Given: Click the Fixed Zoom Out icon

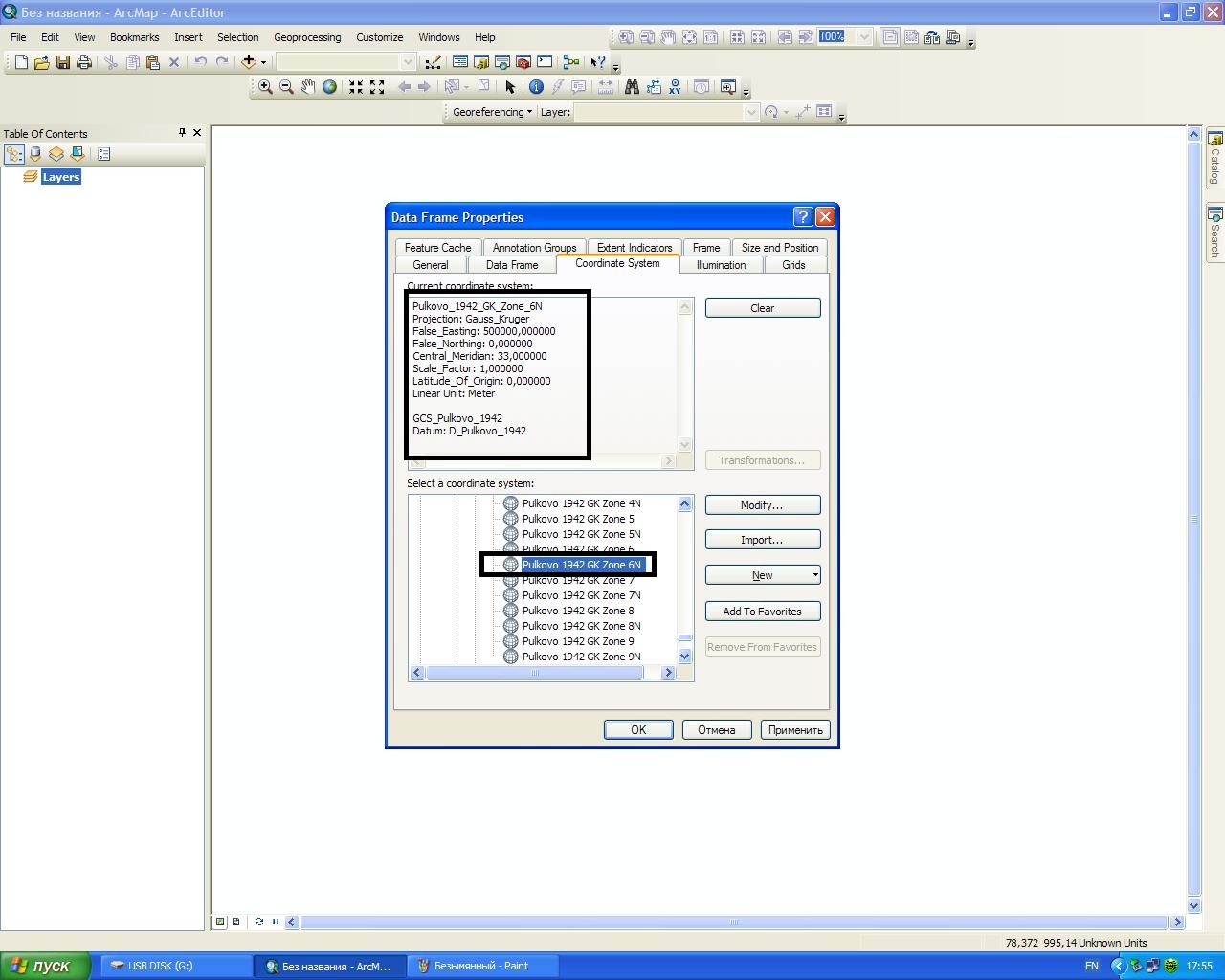Looking at the screenshot, I should pos(377,87).
